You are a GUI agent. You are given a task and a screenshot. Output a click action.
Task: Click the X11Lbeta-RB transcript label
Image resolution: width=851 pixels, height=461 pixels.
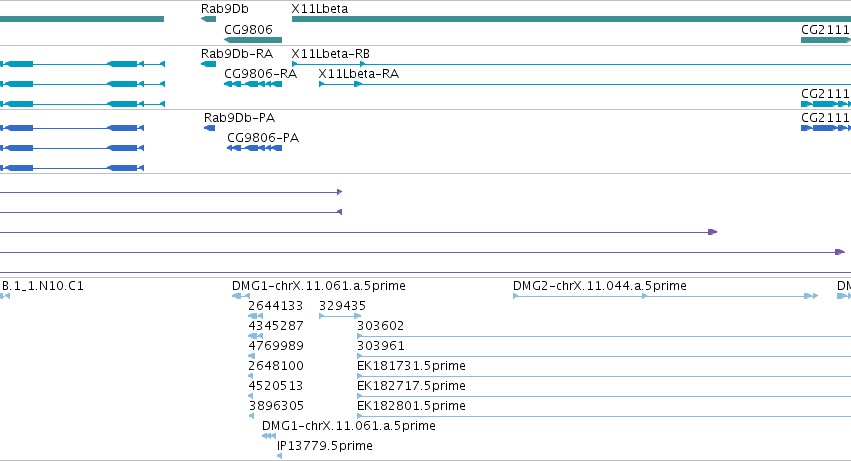click(x=331, y=54)
